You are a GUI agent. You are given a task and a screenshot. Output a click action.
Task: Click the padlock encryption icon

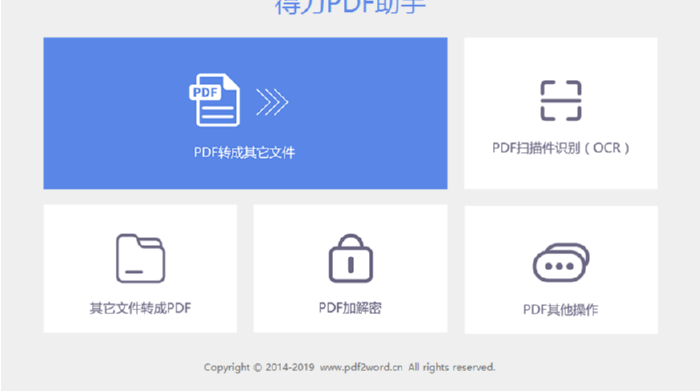click(x=351, y=258)
